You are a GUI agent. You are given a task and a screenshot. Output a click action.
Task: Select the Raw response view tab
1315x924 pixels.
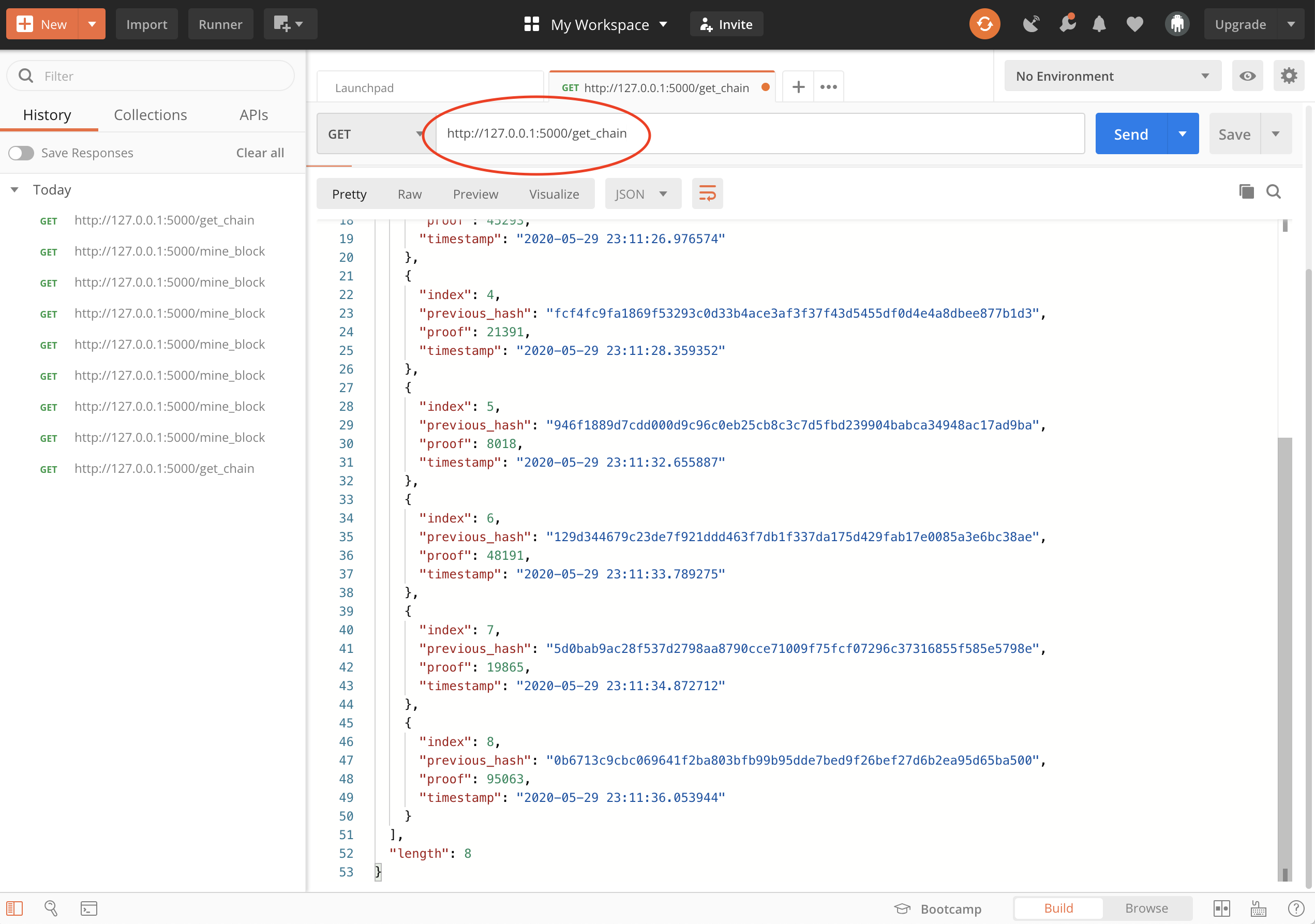coord(410,194)
